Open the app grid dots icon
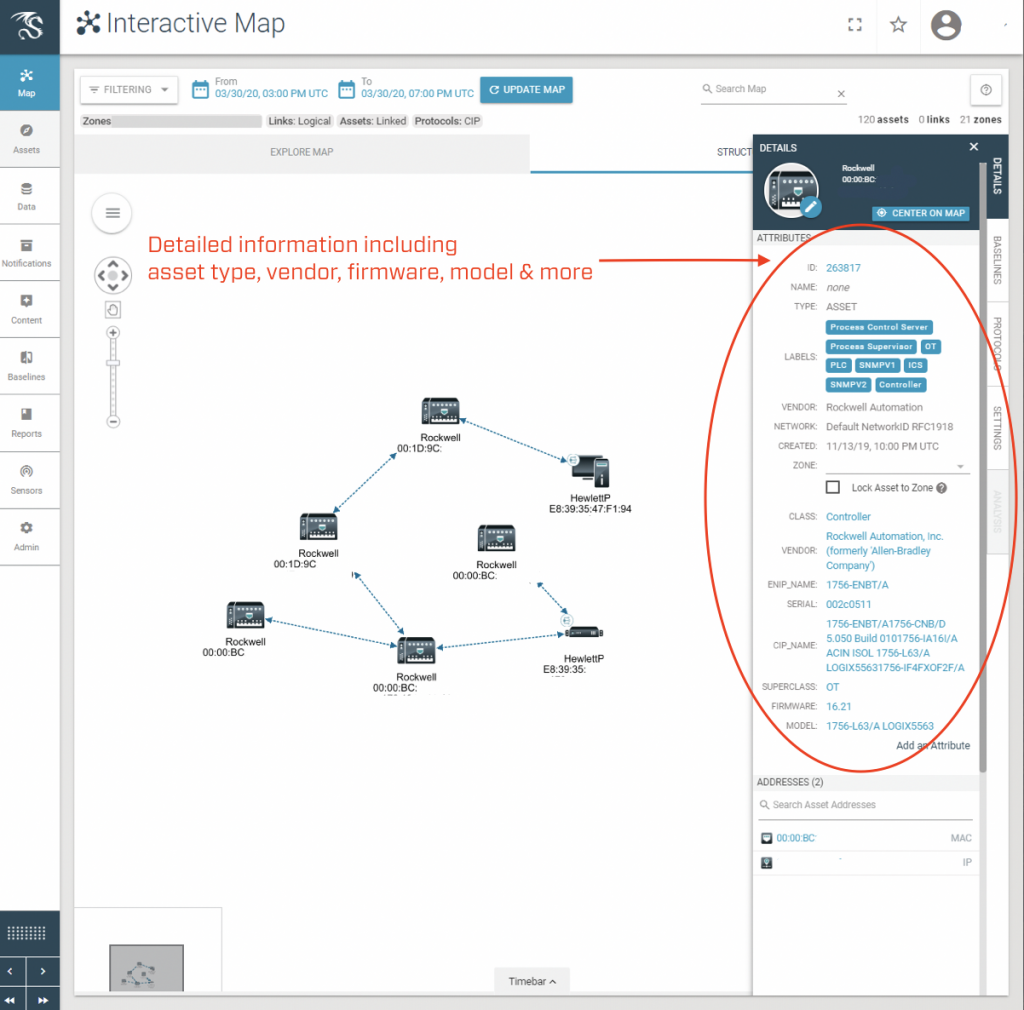 (x=26, y=932)
